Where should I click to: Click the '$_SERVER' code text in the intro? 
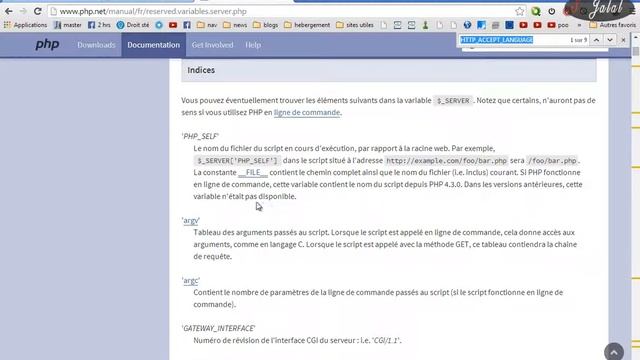453,100
